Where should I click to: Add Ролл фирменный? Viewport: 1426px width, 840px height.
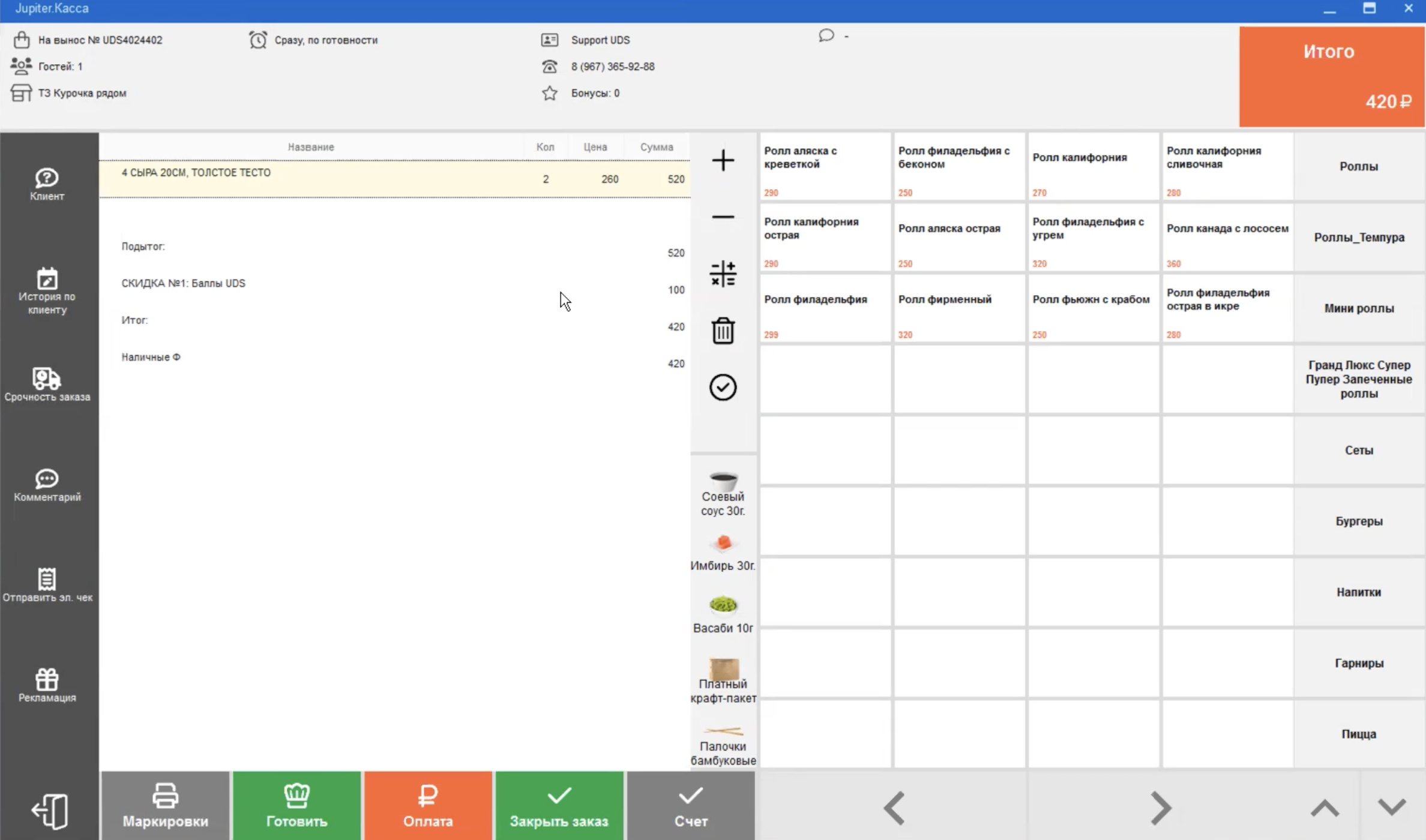click(x=959, y=308)
